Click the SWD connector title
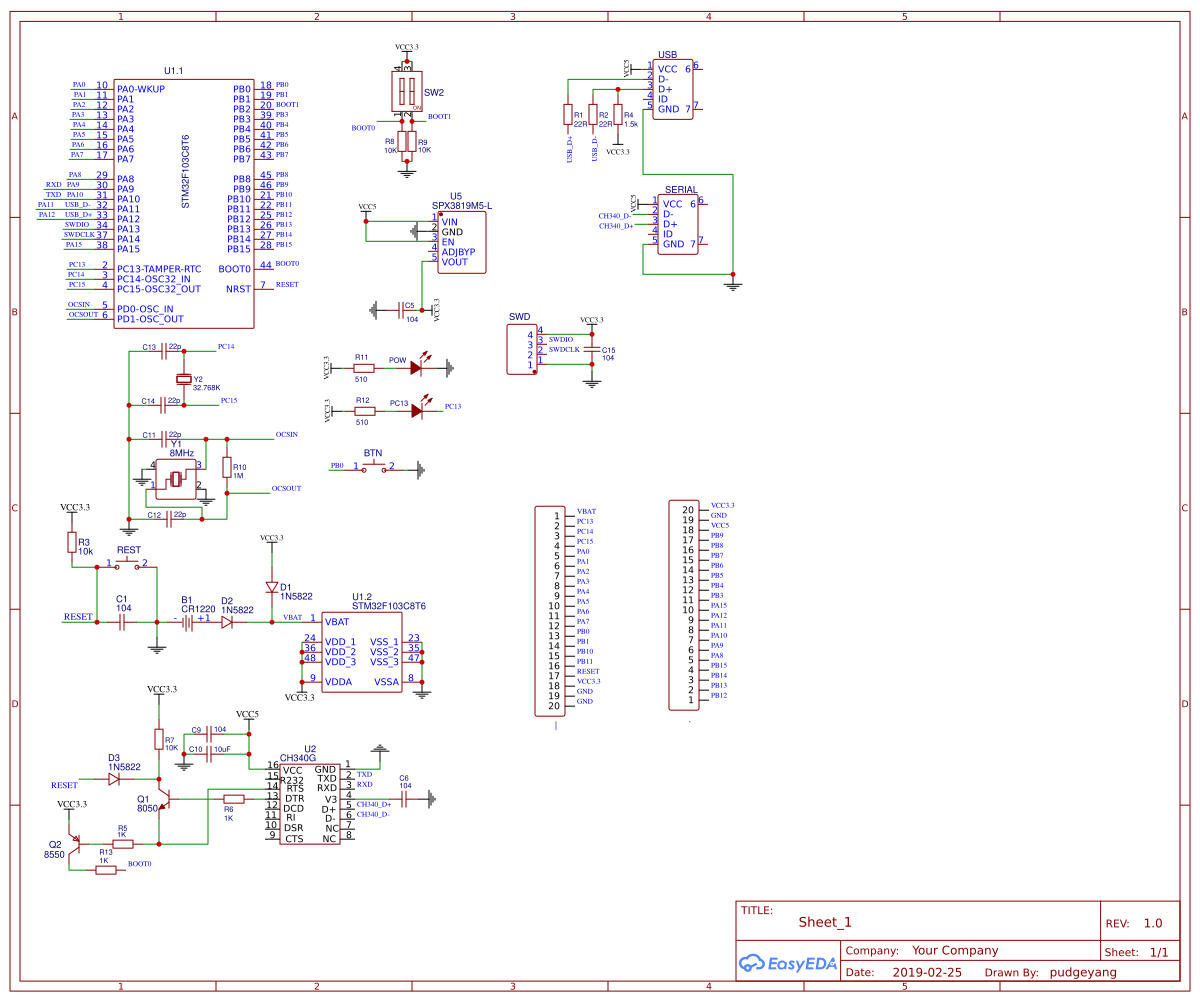1200x1002 pixels. tap(520, 316)
